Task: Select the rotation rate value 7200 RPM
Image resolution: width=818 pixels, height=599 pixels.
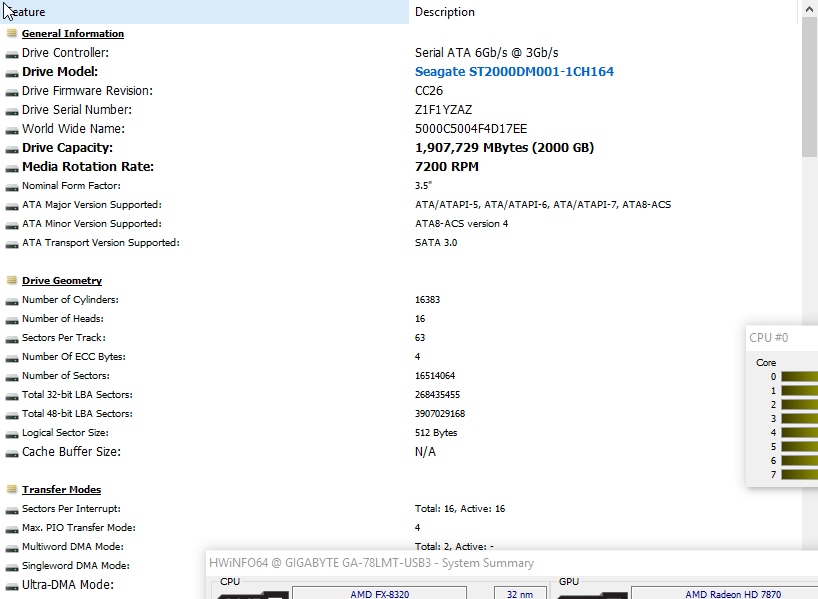Action: (447, 166)
